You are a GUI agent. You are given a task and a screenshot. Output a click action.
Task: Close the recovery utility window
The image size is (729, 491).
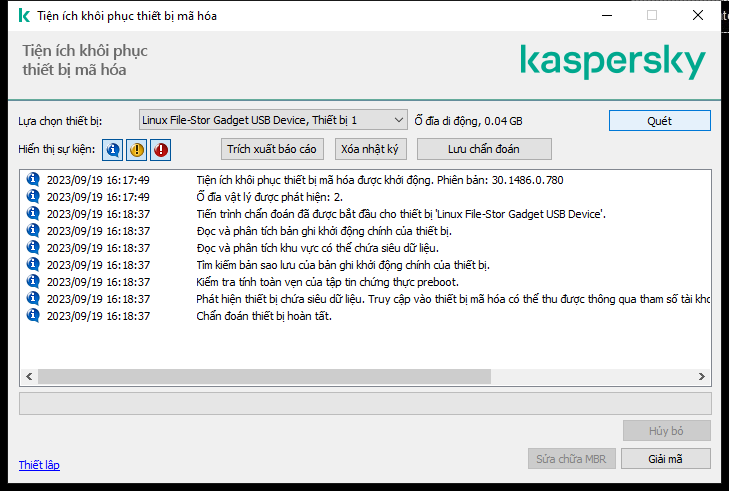coord(697,16)
